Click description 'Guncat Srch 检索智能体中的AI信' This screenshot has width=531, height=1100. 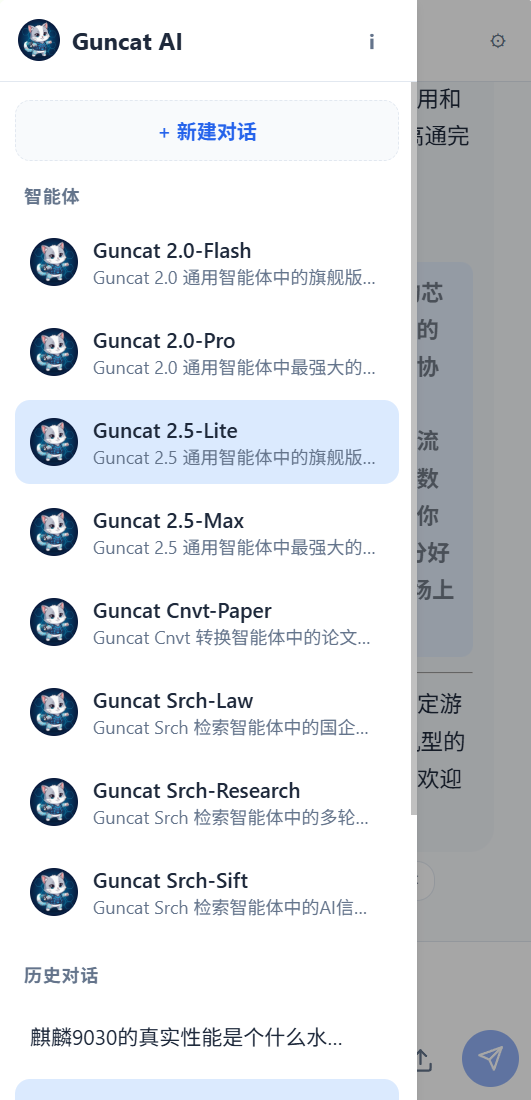231,908
